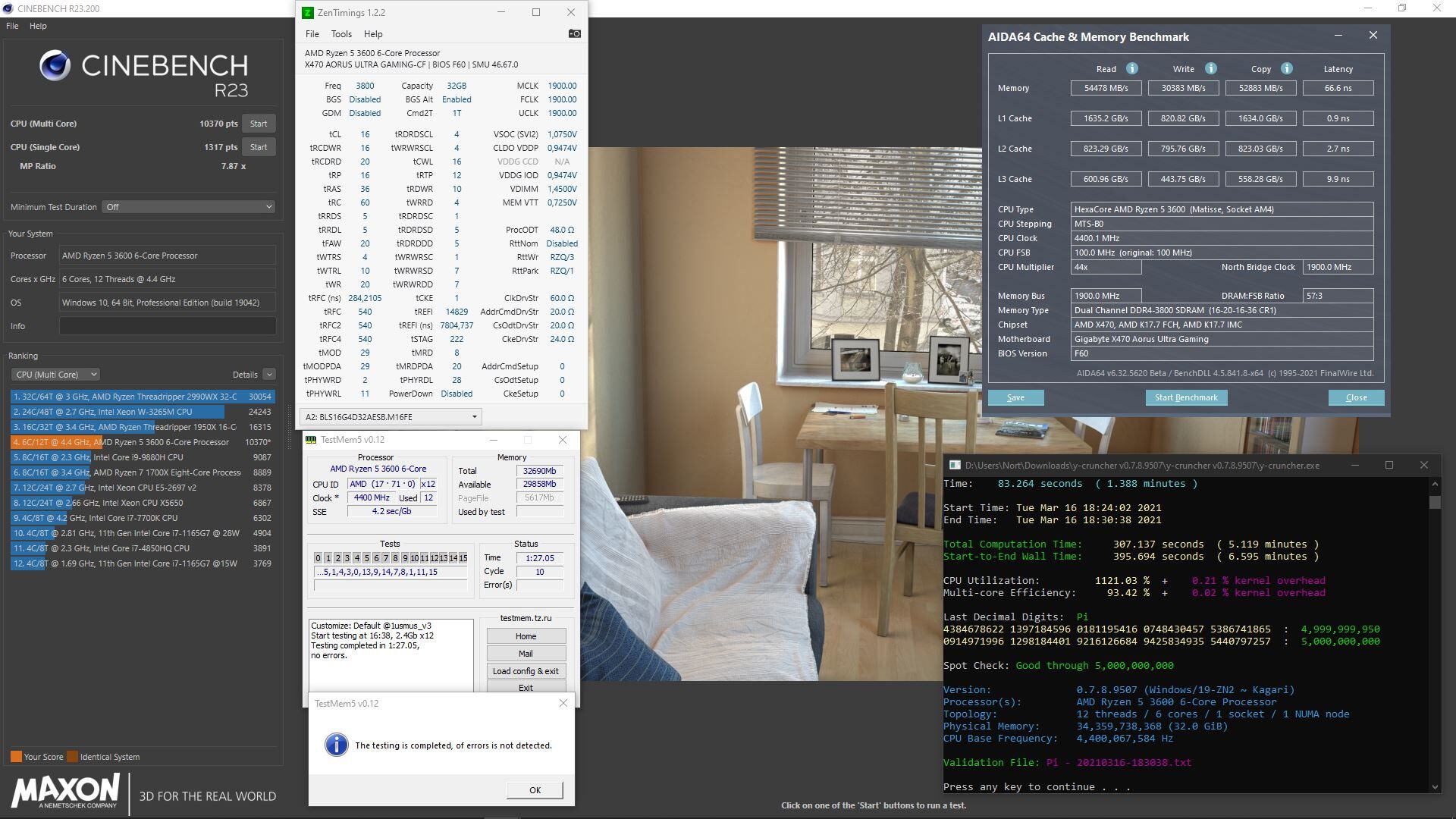The height and width of the screenshot is (819, 1456).
Task: Close the ZenTimings window
Action: click(x=571, y=12)
